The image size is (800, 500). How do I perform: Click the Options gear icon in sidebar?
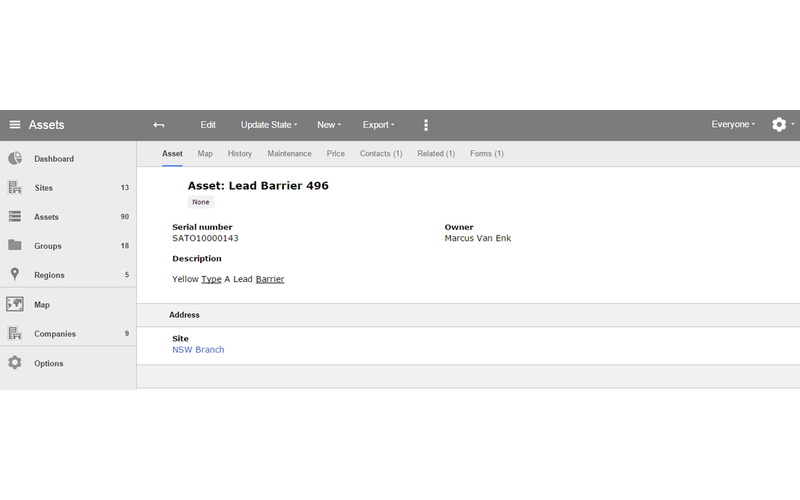tap(15, 363)
